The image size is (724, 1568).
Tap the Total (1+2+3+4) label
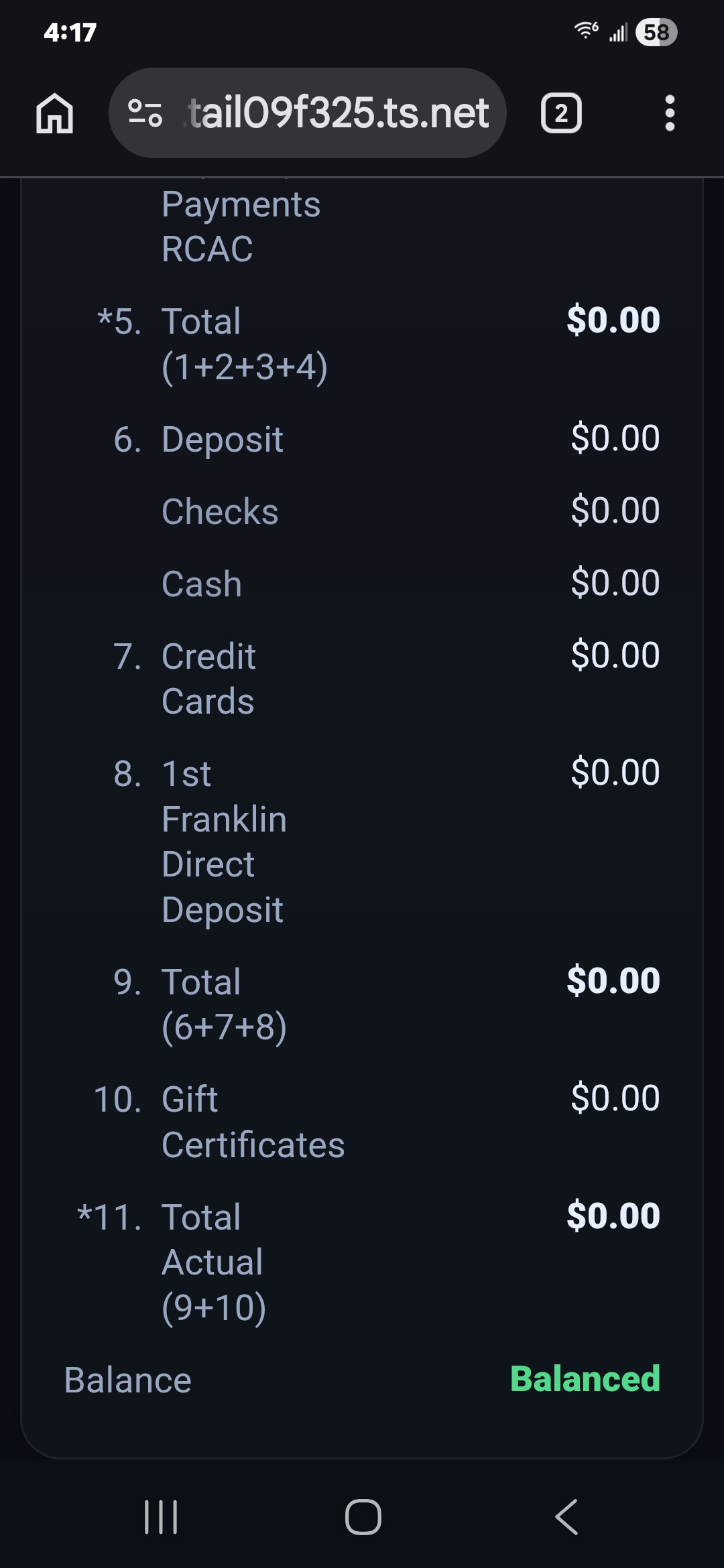click(244, 344)
